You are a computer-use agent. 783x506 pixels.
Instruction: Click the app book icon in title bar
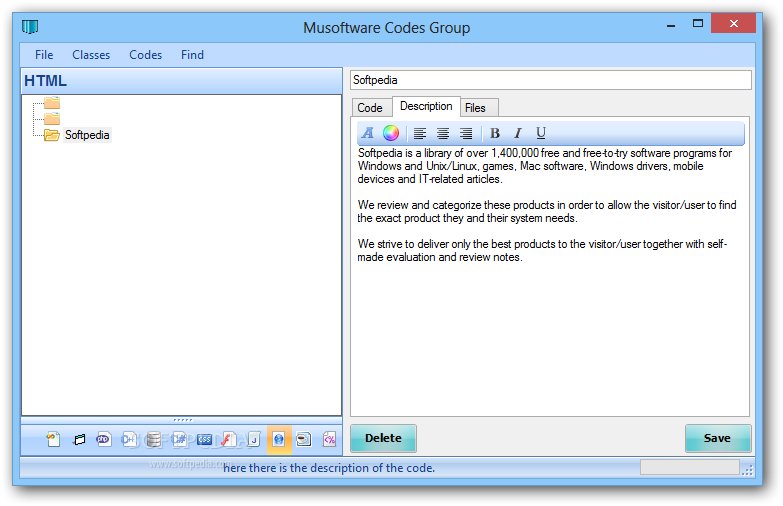coord(30,26)
